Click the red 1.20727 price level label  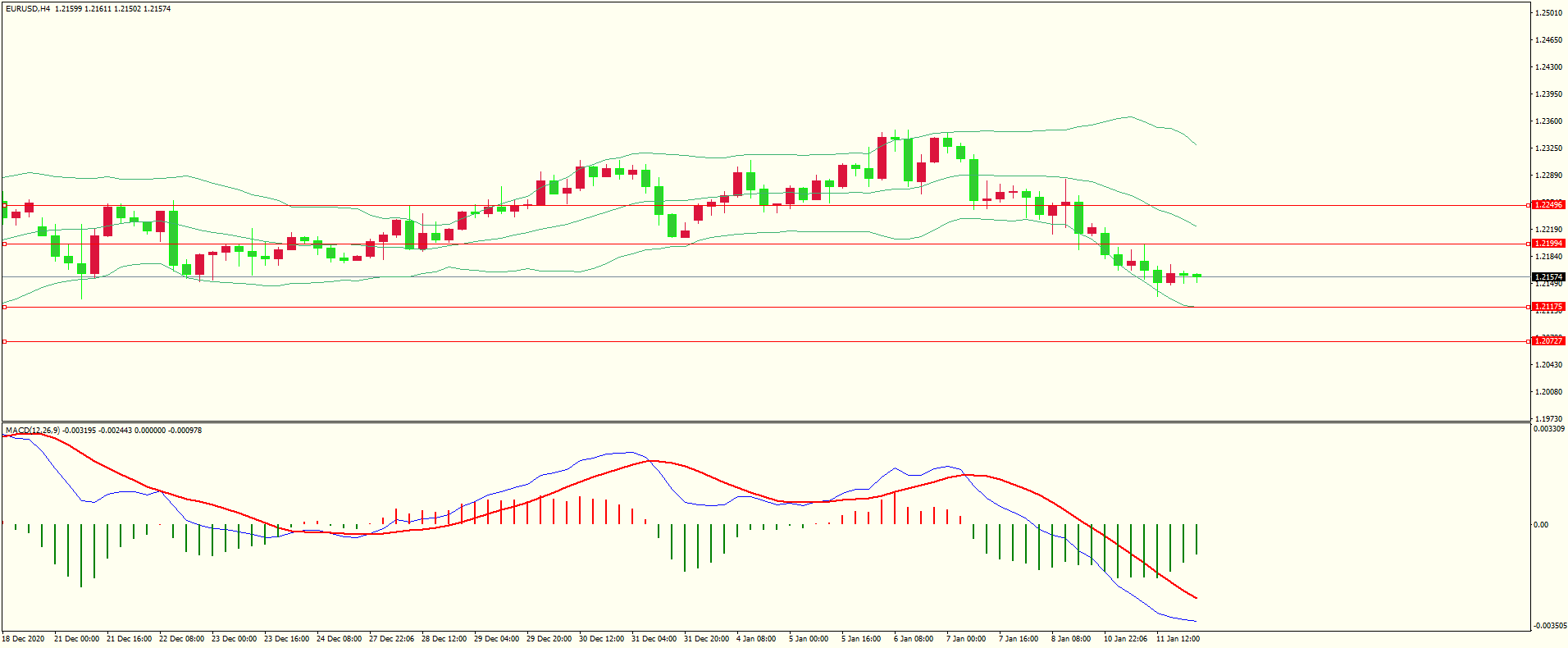(1548, 341)
